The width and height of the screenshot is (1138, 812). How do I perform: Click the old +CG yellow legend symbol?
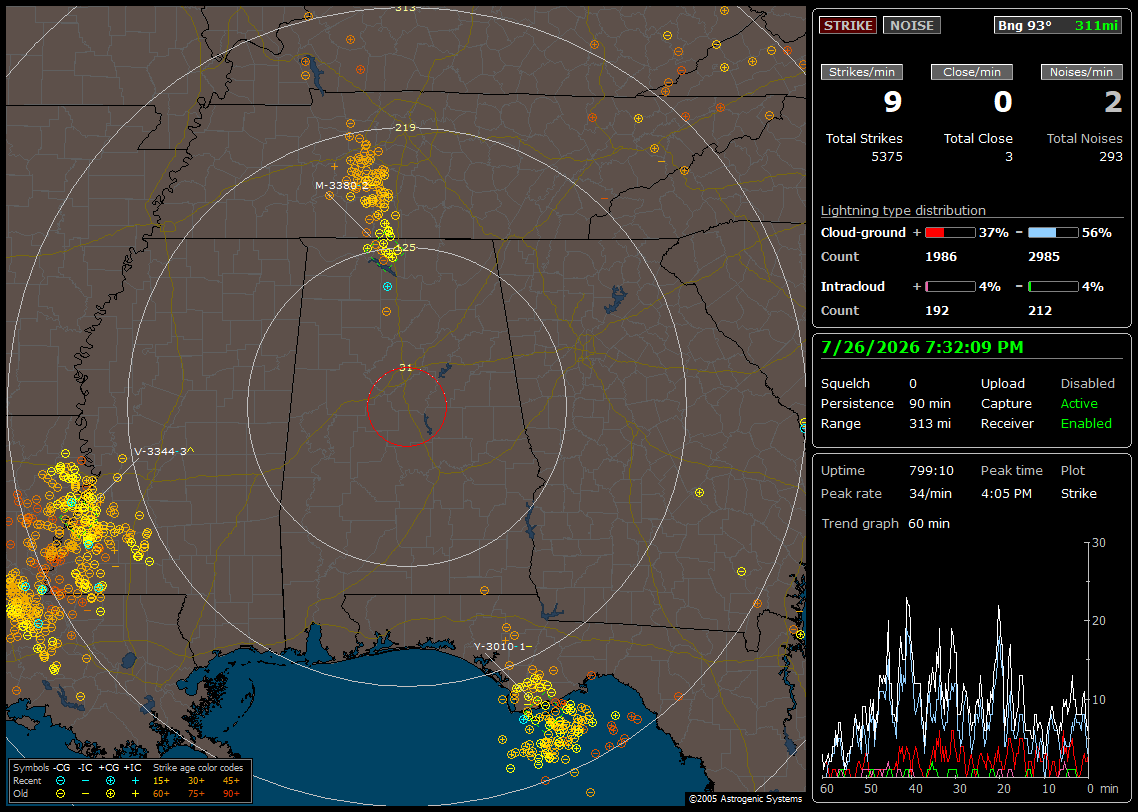tap(110, 794)
